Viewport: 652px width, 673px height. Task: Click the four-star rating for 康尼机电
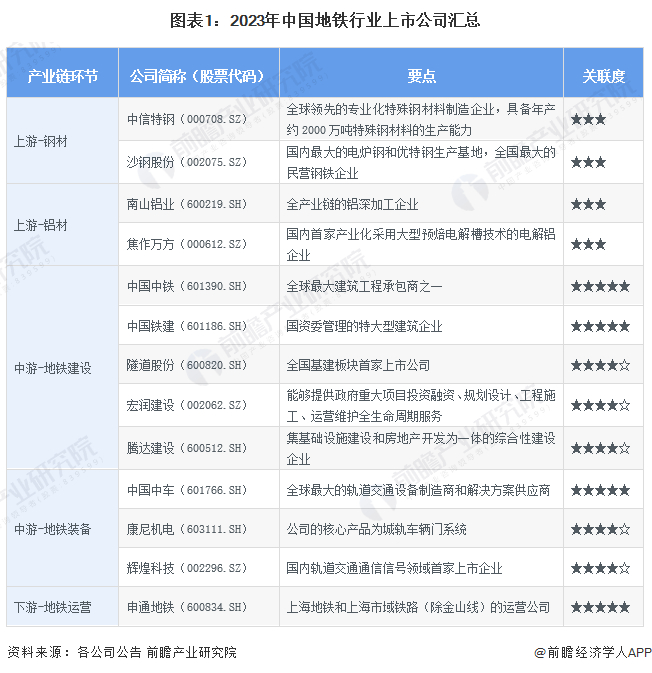pos(600,529)
